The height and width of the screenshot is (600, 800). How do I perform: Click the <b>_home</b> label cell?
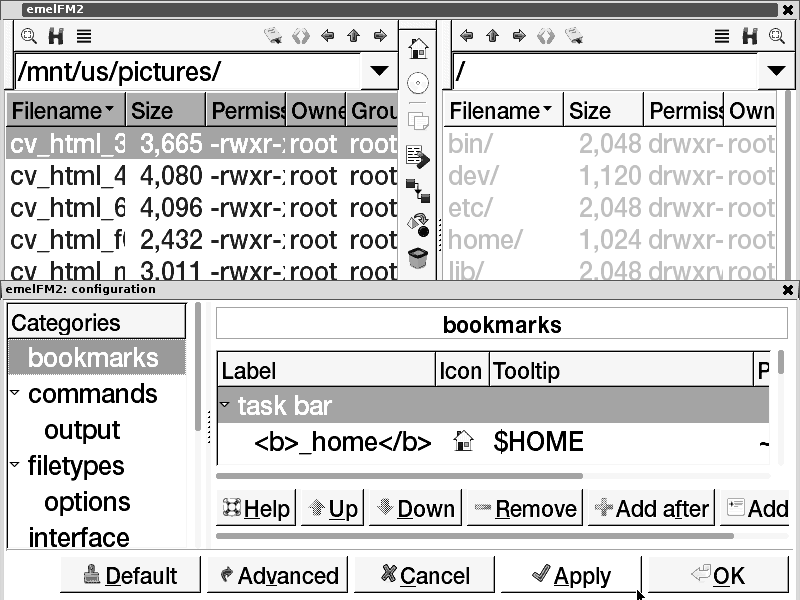[343, 442]
